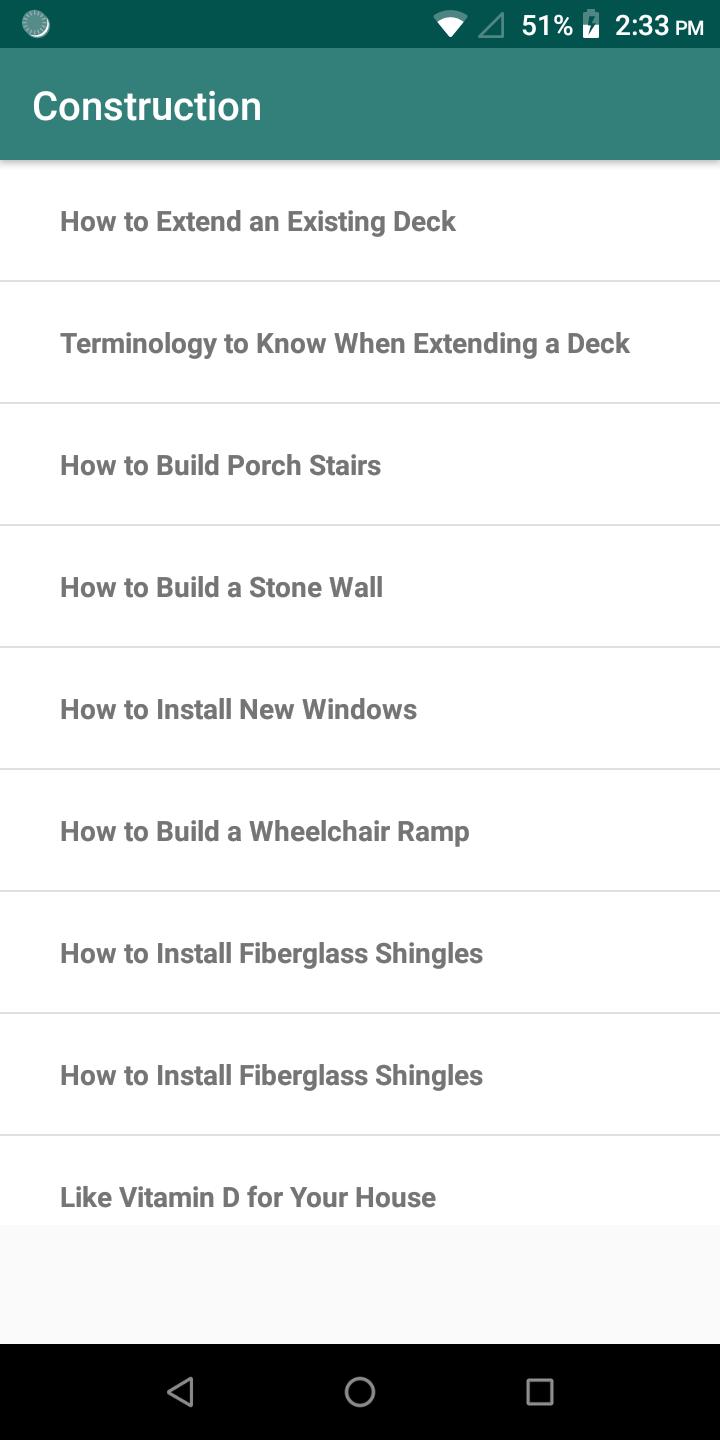Viewport: 720px width, 1440px height.
Task: Tap the battery charging icon
Action: tap(591, 24)
